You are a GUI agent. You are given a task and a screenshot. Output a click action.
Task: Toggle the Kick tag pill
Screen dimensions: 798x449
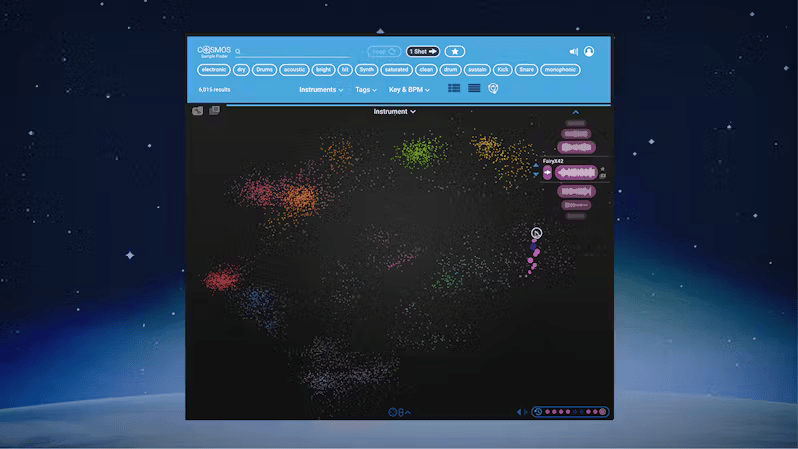click(x=503, y=70)
